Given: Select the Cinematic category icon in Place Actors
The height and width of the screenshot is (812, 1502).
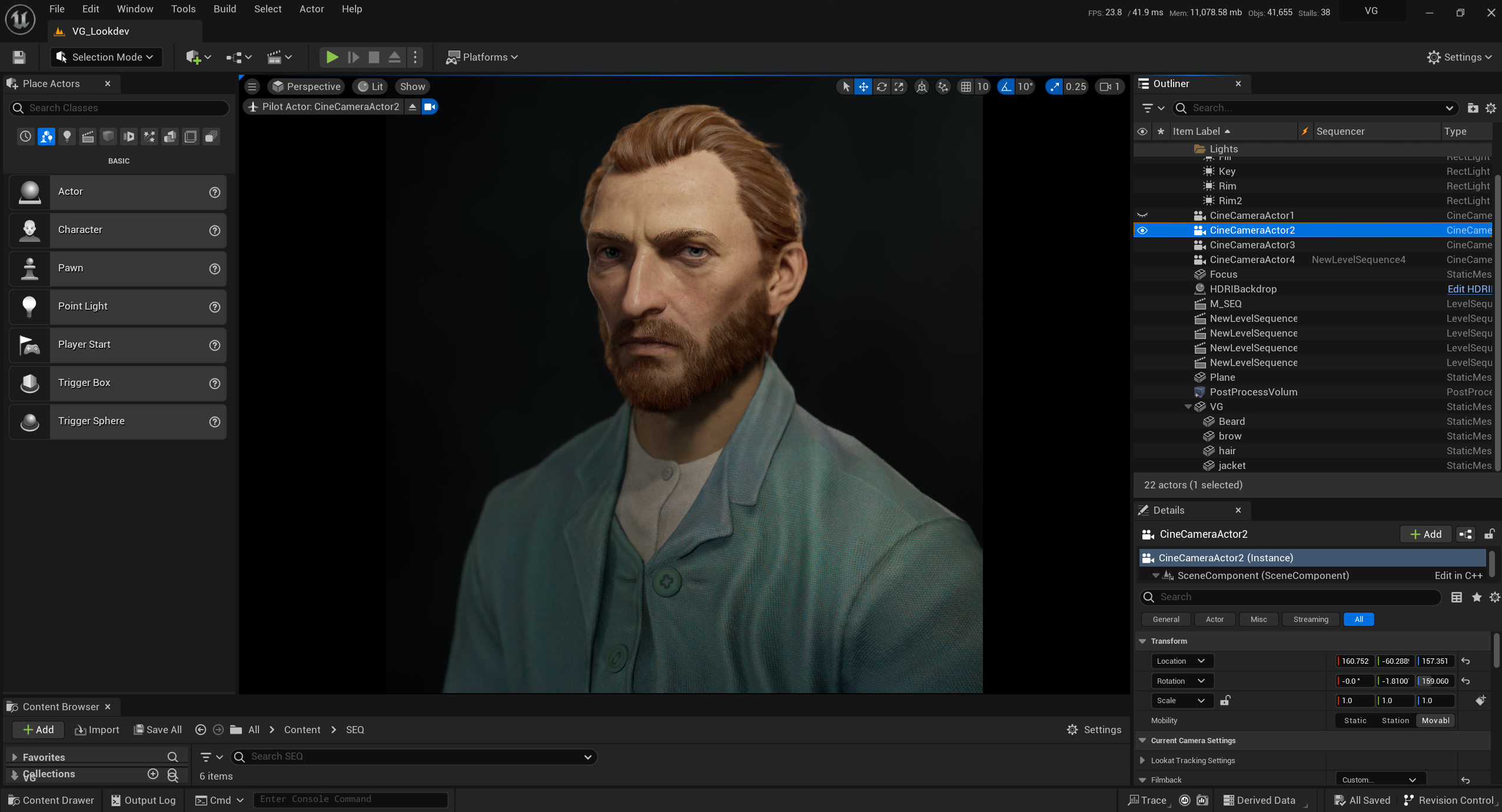Looking at the screenshot, I should pos(88,137).
